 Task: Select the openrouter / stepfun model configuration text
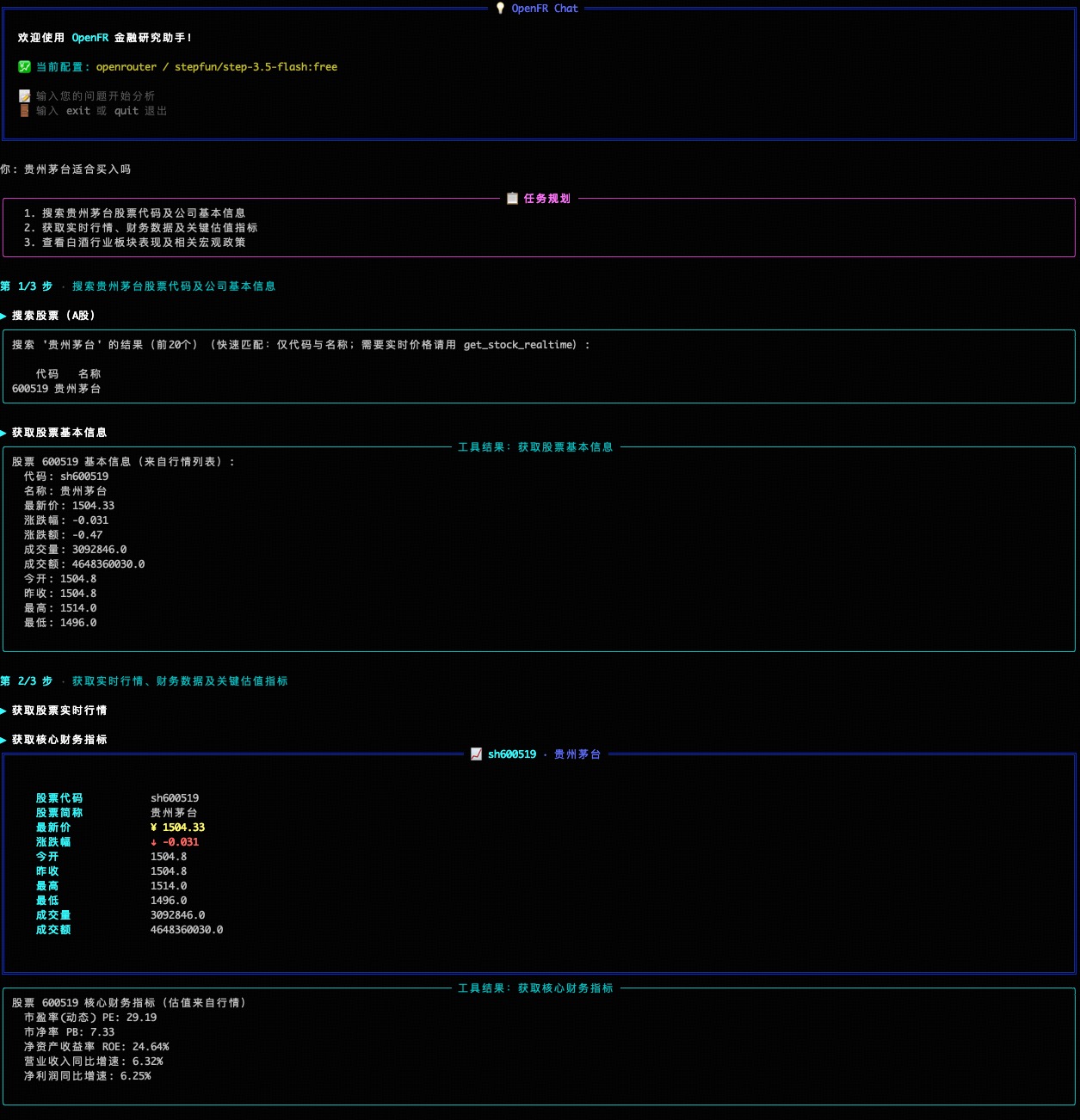coord(217,66)
